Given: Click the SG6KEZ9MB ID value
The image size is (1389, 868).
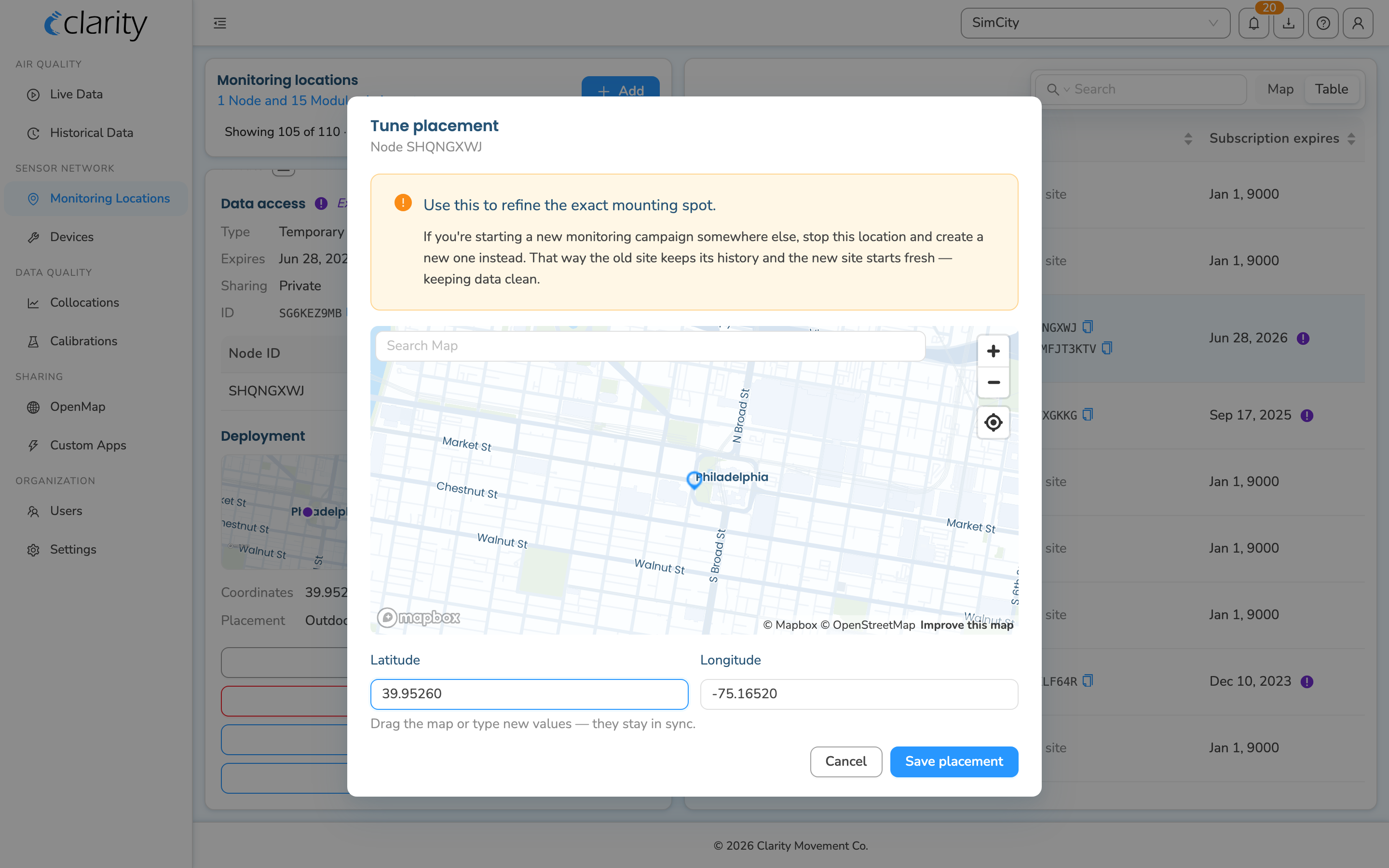Looking at the screenshot, I should coord(310,313).
